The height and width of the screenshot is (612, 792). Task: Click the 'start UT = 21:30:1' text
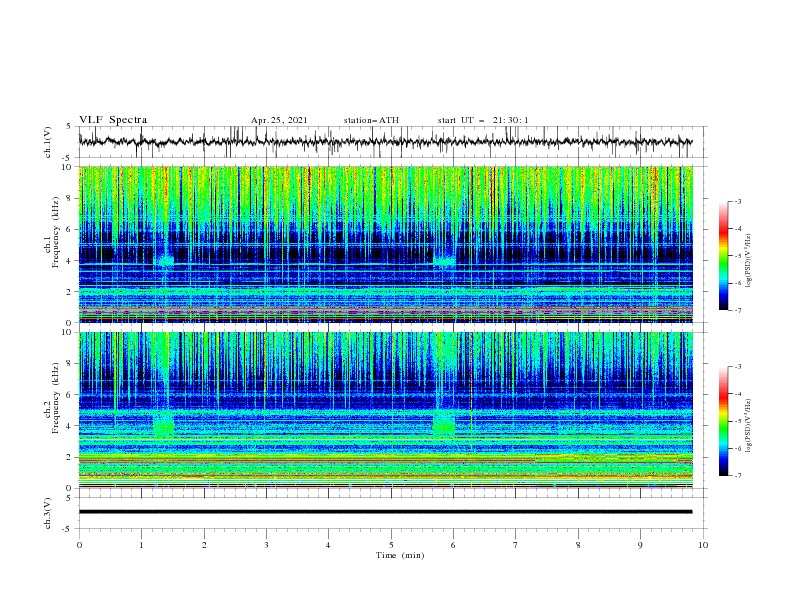[x=483, y=120]
